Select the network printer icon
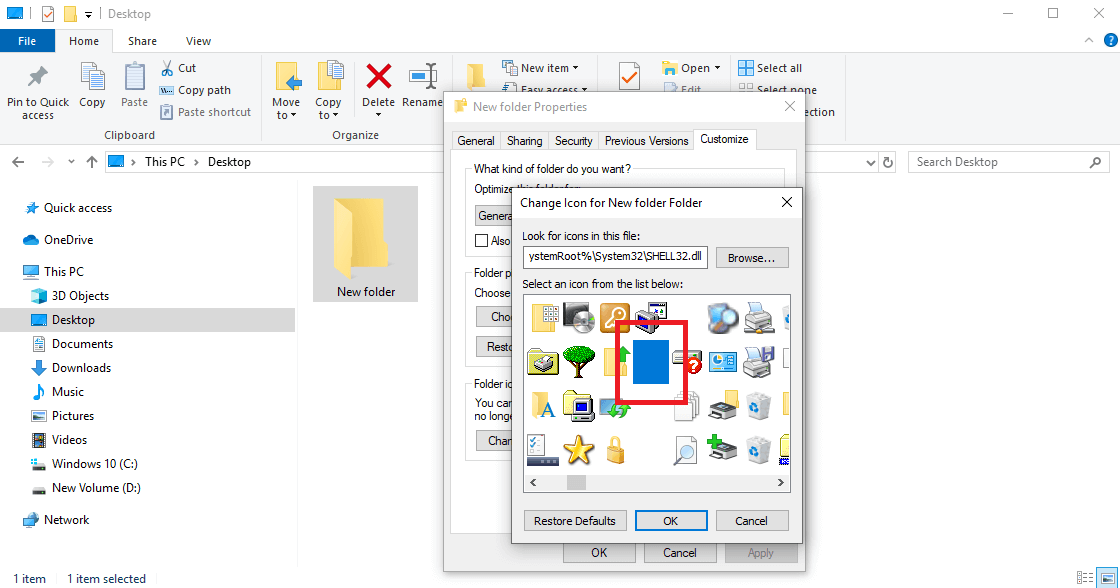Image resolution: width=1120 pixels, height=588 pixels. point(758,318)
